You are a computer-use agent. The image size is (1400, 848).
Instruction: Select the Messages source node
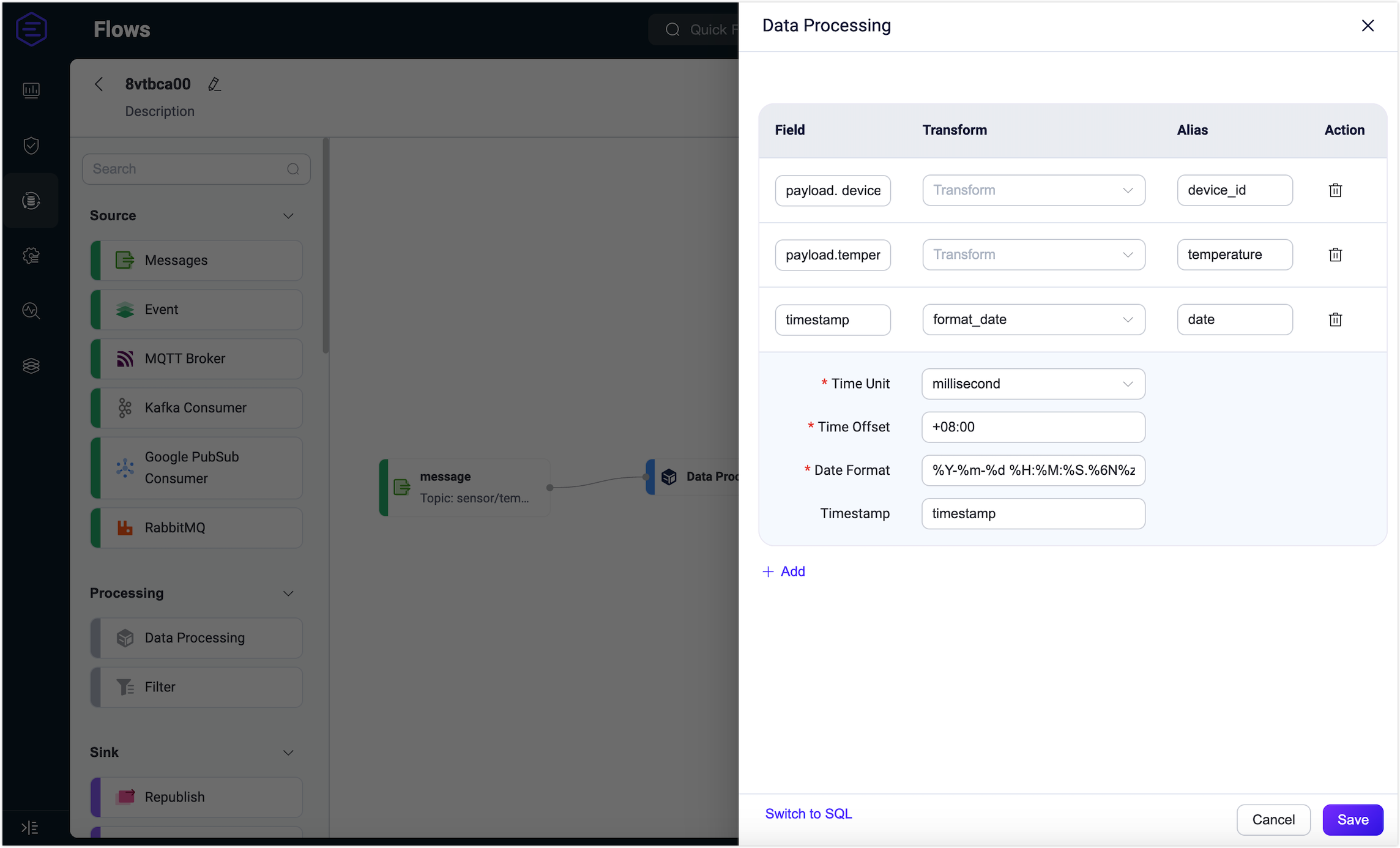(x=196, y=261)
